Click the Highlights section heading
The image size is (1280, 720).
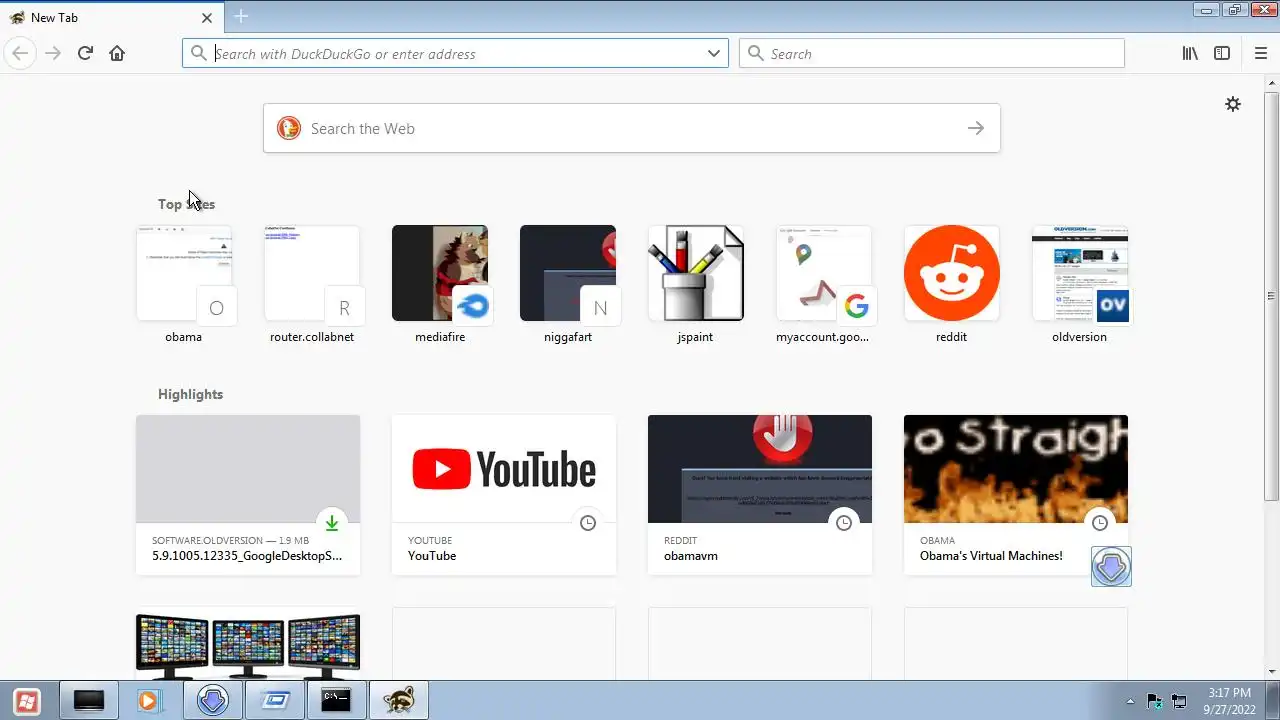[x=190, y=394]
